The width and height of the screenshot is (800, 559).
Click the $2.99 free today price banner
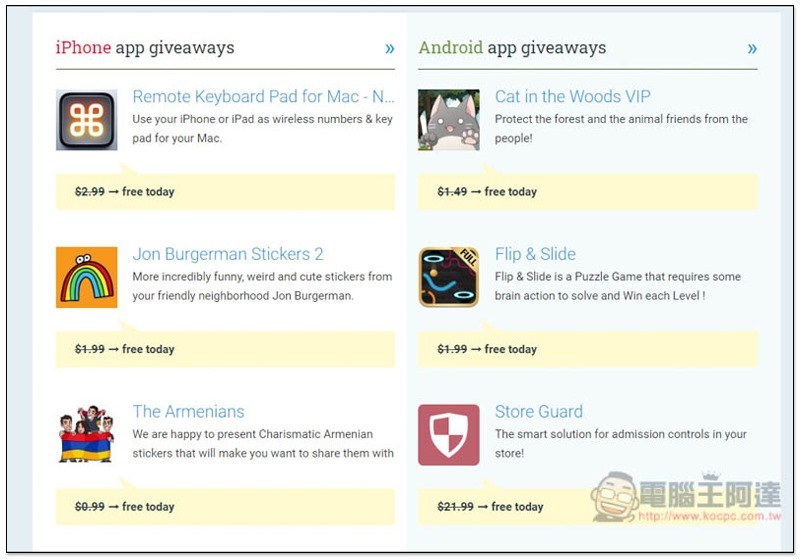tap(225, 192)
